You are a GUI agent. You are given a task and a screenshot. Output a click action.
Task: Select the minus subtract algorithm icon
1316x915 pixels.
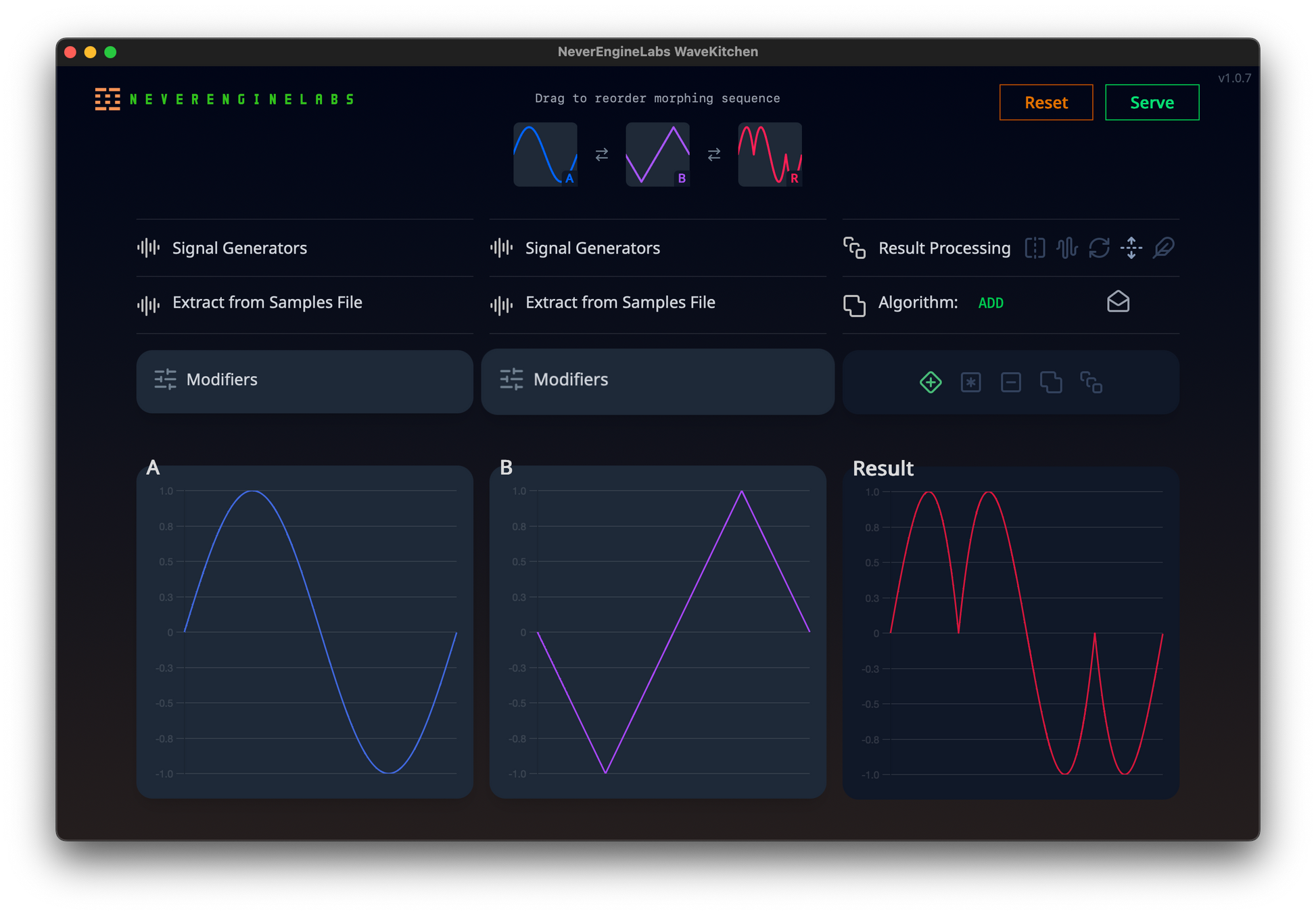[1010, 382]
